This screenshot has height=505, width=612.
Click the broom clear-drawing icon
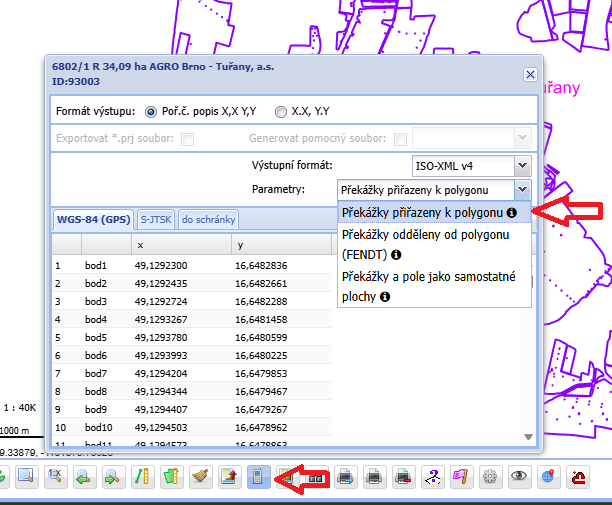(x=200, y=477)
